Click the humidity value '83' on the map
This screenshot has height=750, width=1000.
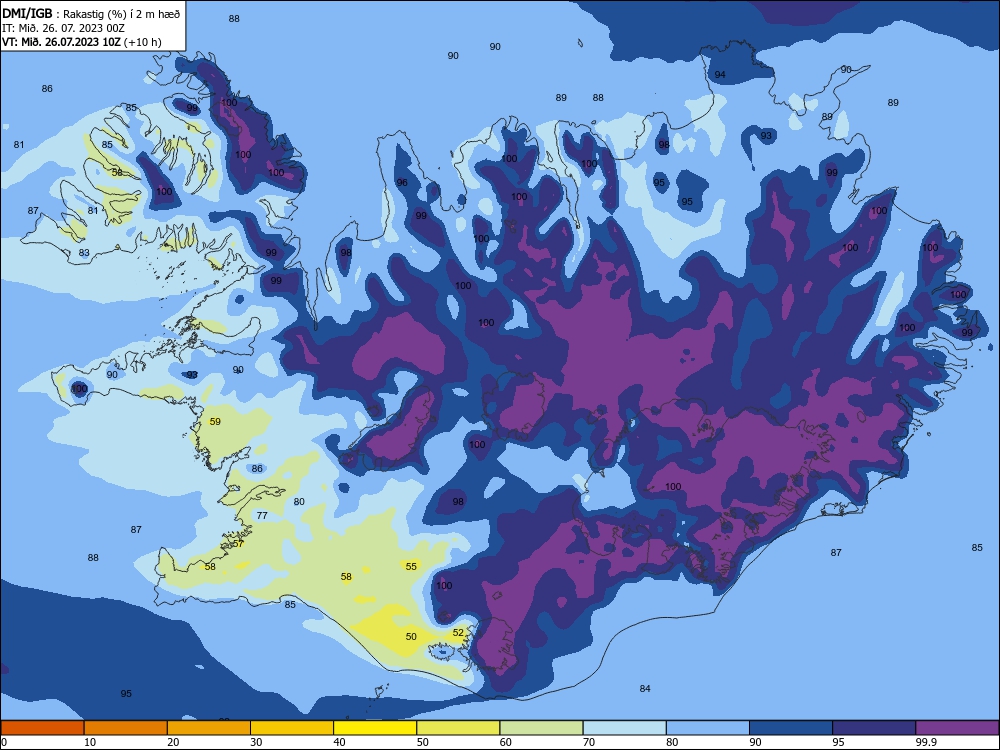pyautogui.click(x=84, y=253)
